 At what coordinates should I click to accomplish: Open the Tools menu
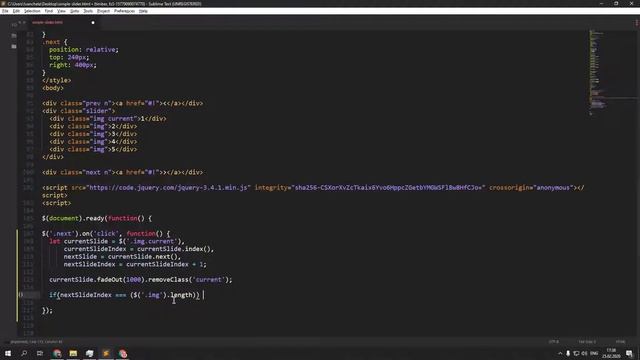pyautogui.click(x=88, y=11)
